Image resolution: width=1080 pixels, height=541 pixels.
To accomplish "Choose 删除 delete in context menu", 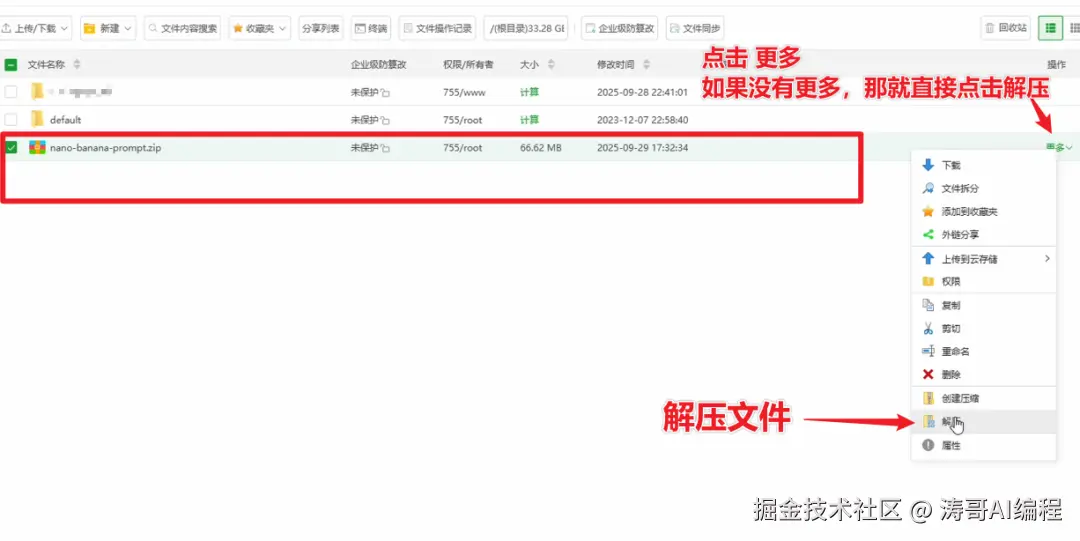I will click(984, 375).
